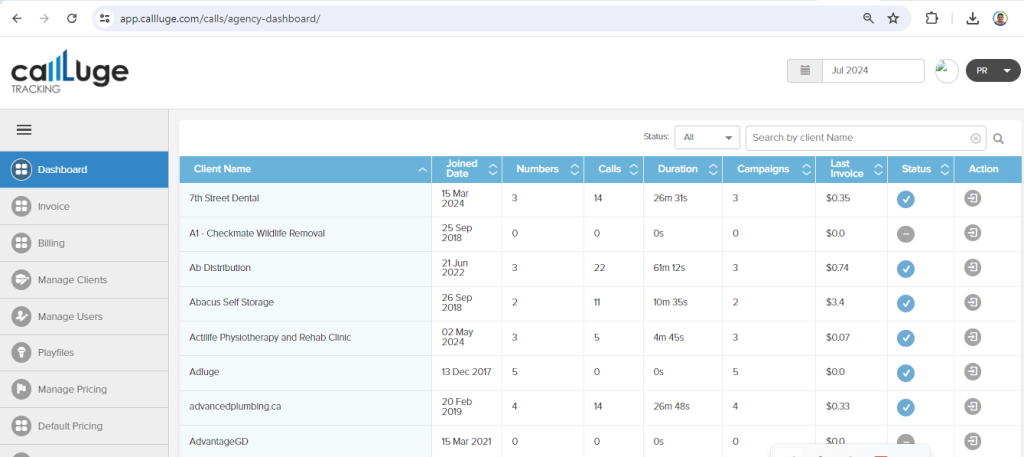This screenshot has width=1024, height=457.
Task: Toggle status for Ab Distribution
Action: pyautogui.click(x=906, y=268)
